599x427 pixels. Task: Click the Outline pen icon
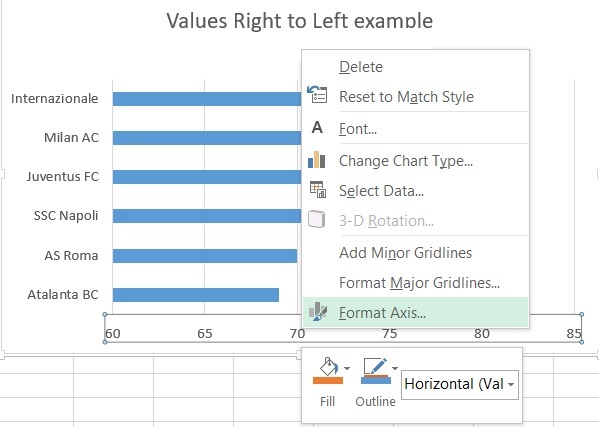tap(376, 367)
